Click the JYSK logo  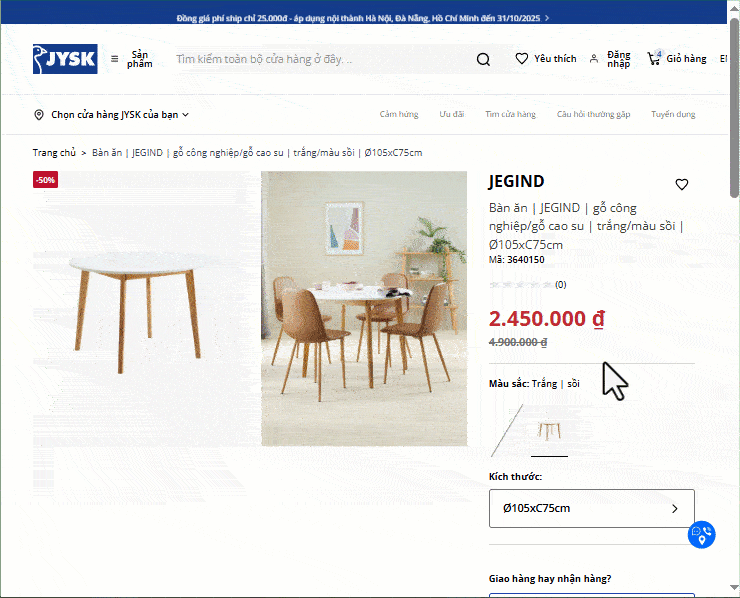pos(65,59)
